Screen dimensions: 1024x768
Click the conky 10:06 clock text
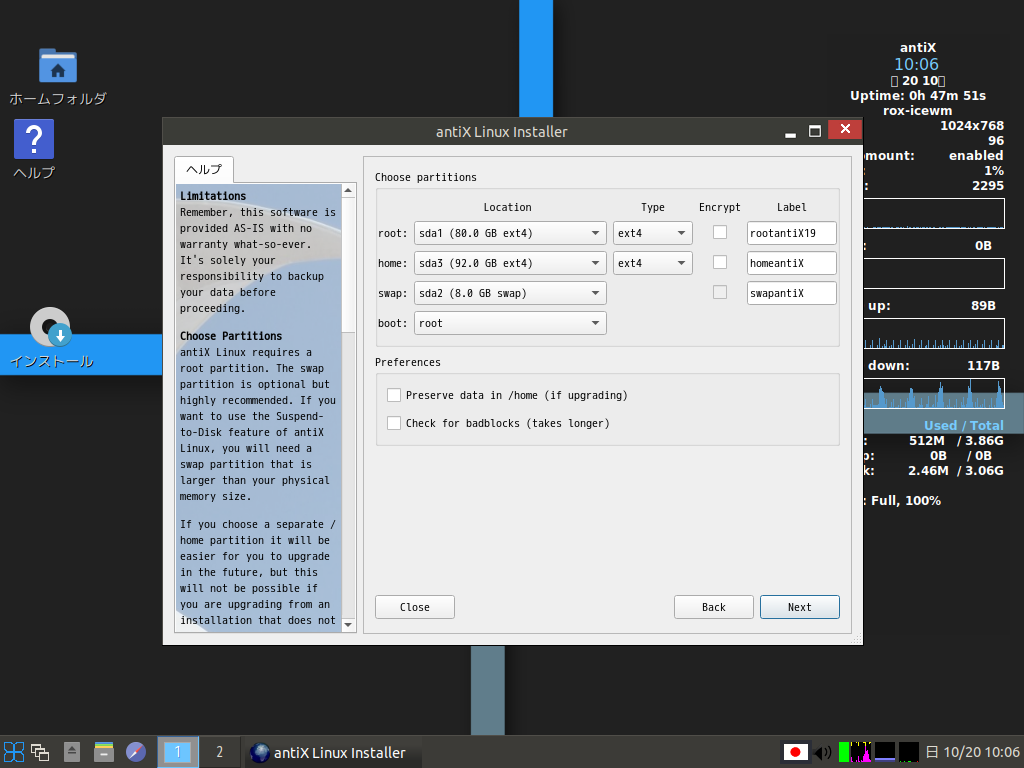point(916,64)
